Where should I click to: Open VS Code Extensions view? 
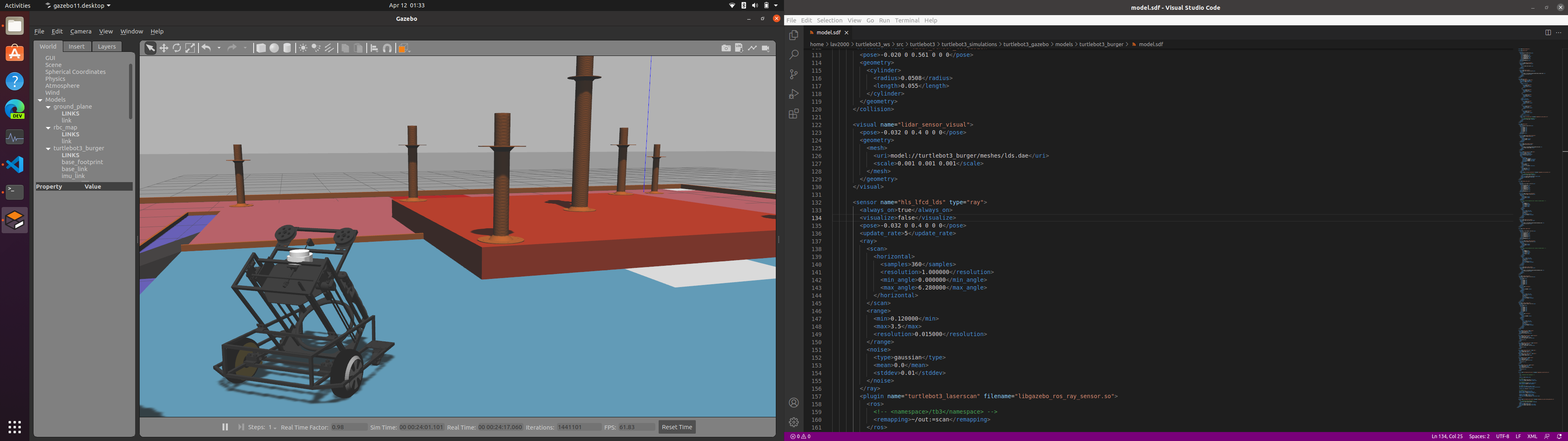794,114
